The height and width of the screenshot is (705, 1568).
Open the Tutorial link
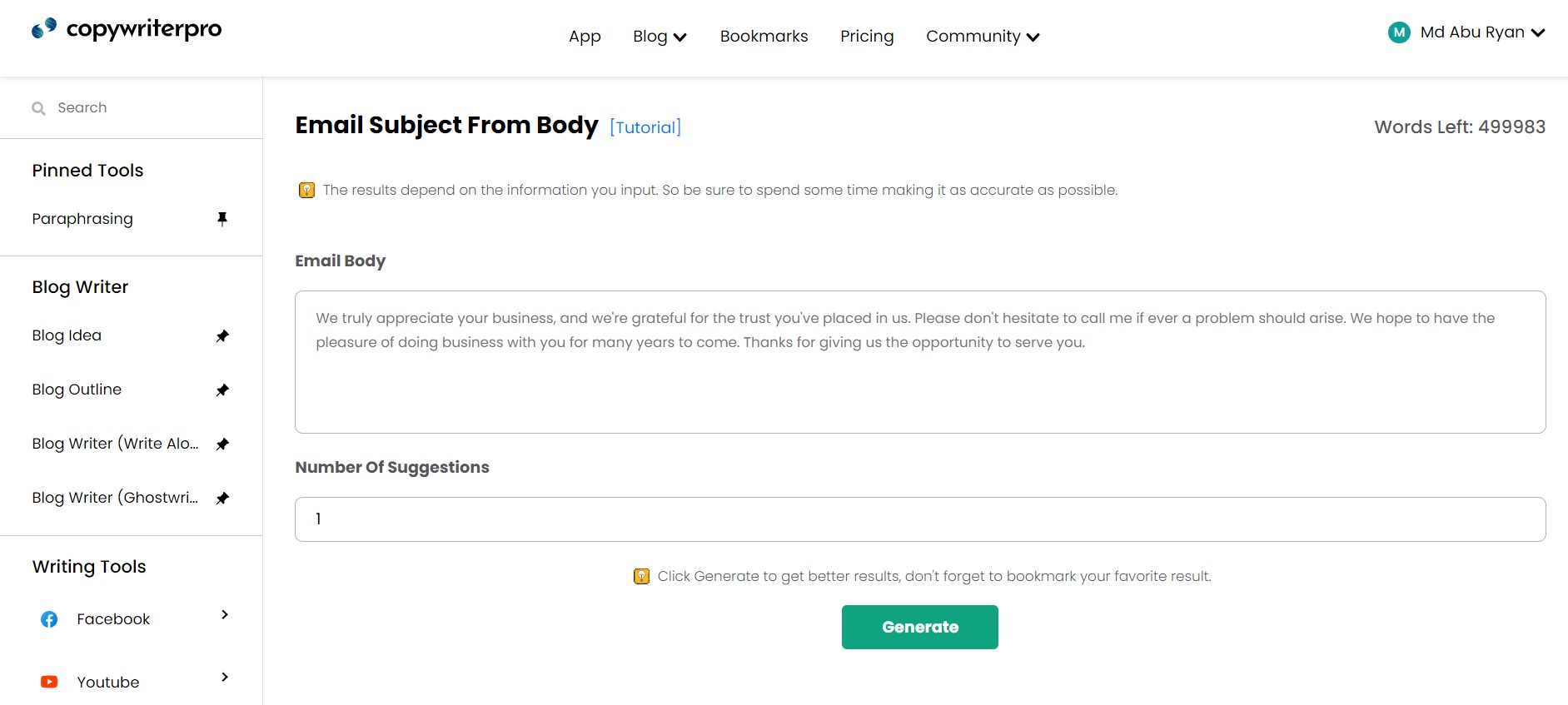(x=645, y=127)
